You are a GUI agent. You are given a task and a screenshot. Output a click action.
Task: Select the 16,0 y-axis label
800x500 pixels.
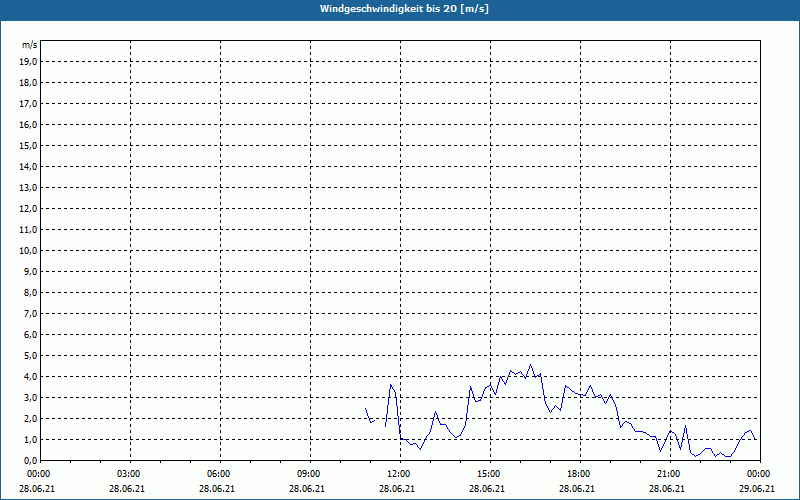tap(28, 124)
